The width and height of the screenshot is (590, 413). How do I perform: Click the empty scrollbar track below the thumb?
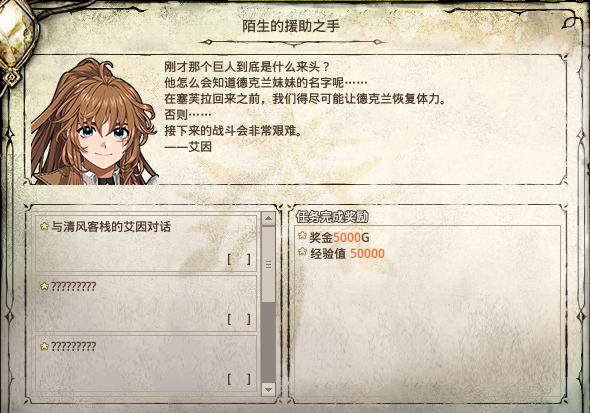(268, 342)
